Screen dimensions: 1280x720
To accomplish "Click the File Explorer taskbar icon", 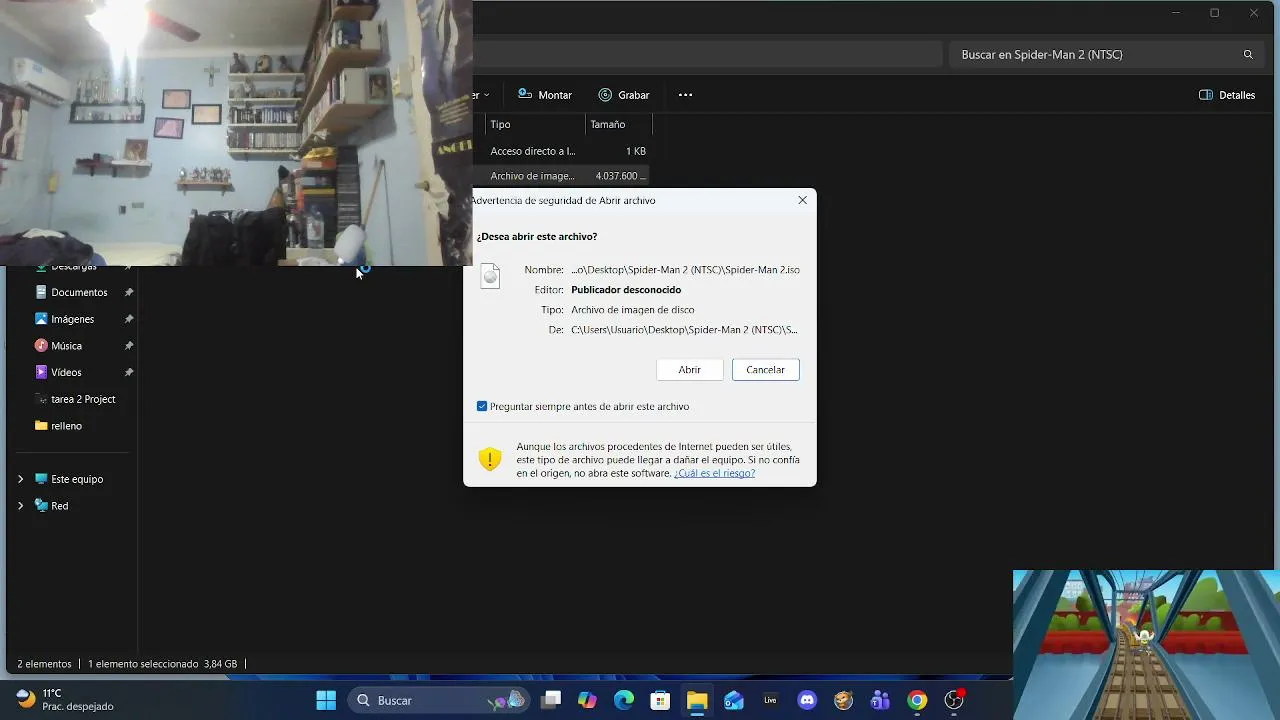I will pos(697,700).
